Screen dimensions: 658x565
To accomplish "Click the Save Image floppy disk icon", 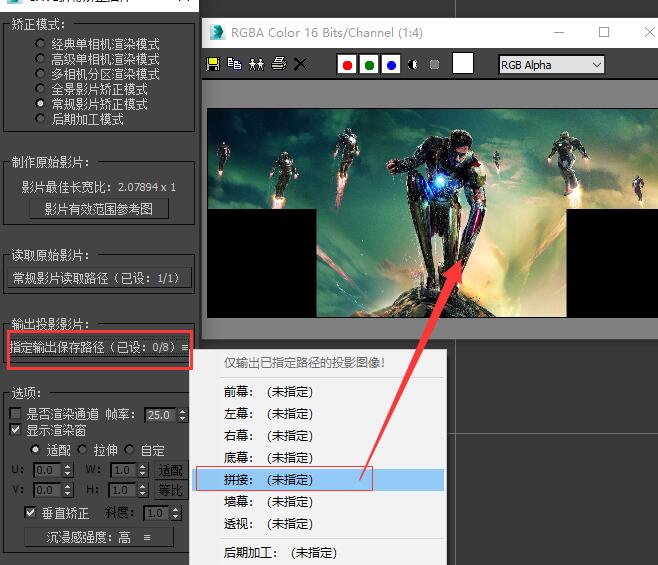I will [x=213, y=64].
